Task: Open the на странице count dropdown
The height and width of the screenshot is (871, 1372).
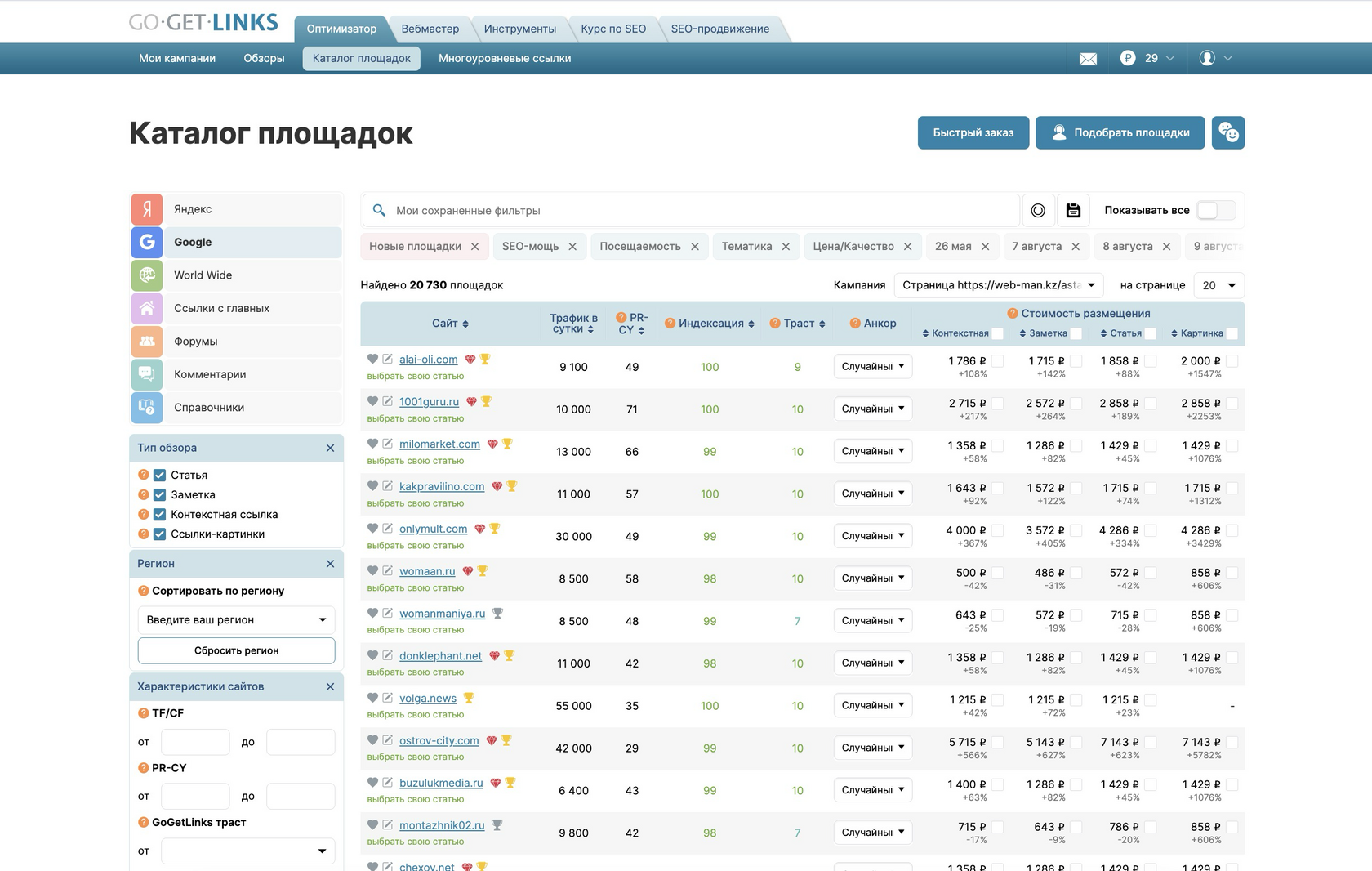Action: pos(1219,285)
